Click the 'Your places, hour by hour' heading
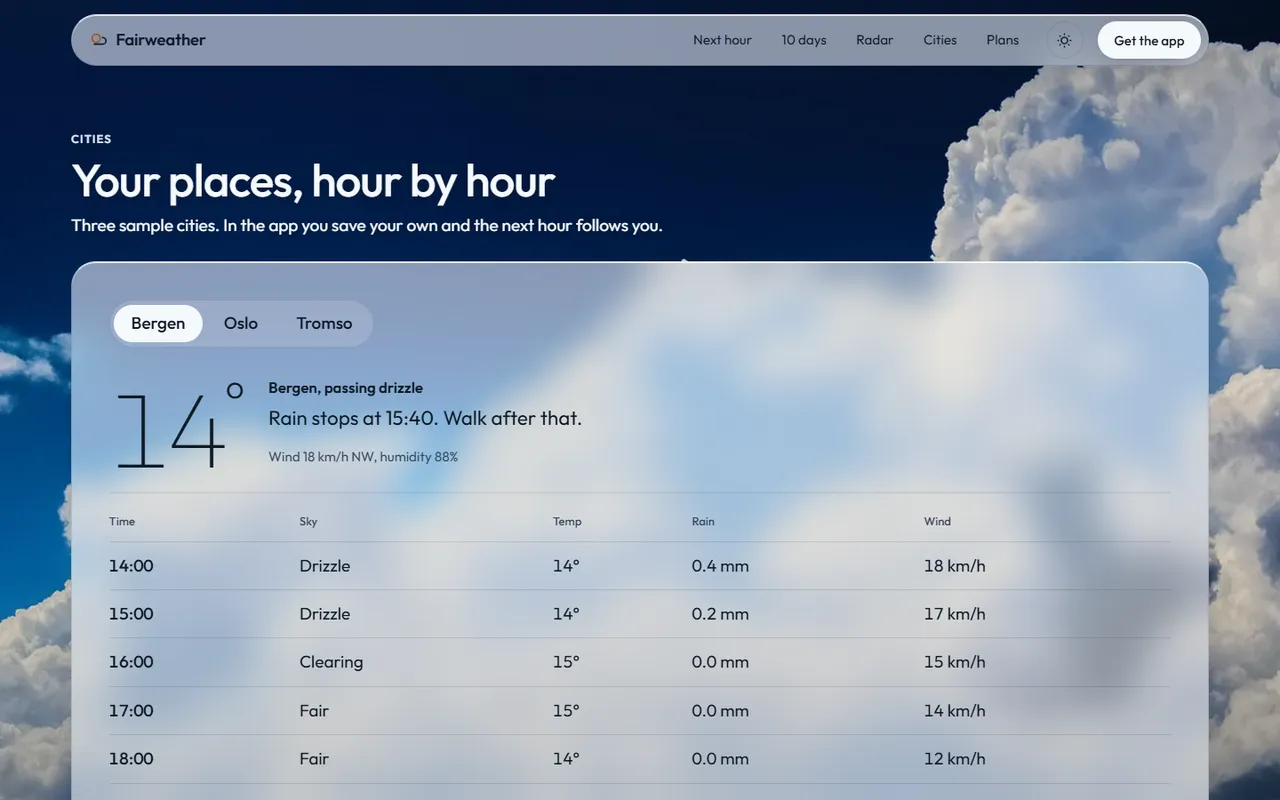The width and height of the screenshot is (1280, 800). coord(313,182)
